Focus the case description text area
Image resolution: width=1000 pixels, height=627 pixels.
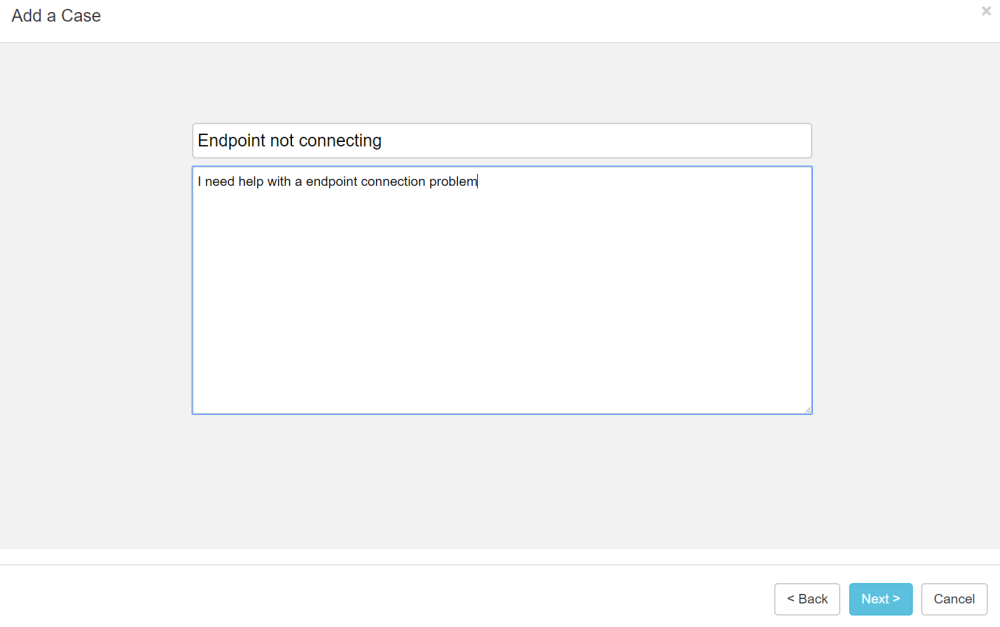click(502, 290)
